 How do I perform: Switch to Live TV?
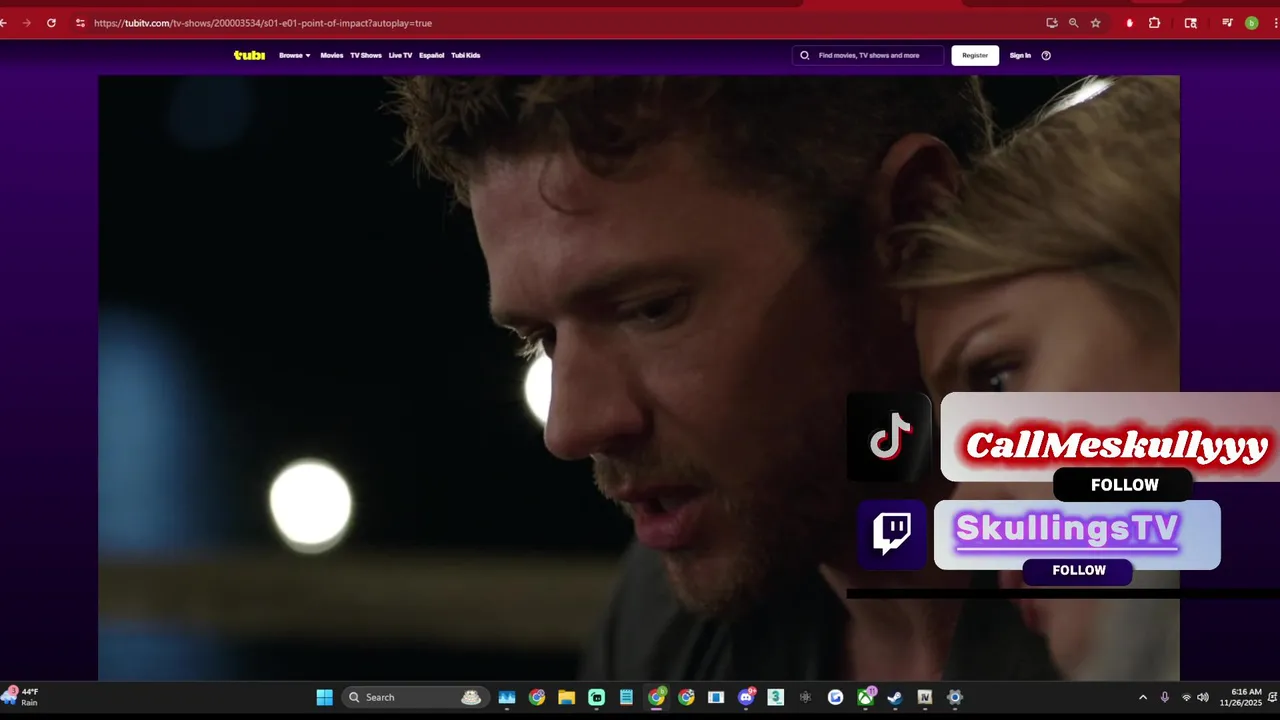pos(400,55)
